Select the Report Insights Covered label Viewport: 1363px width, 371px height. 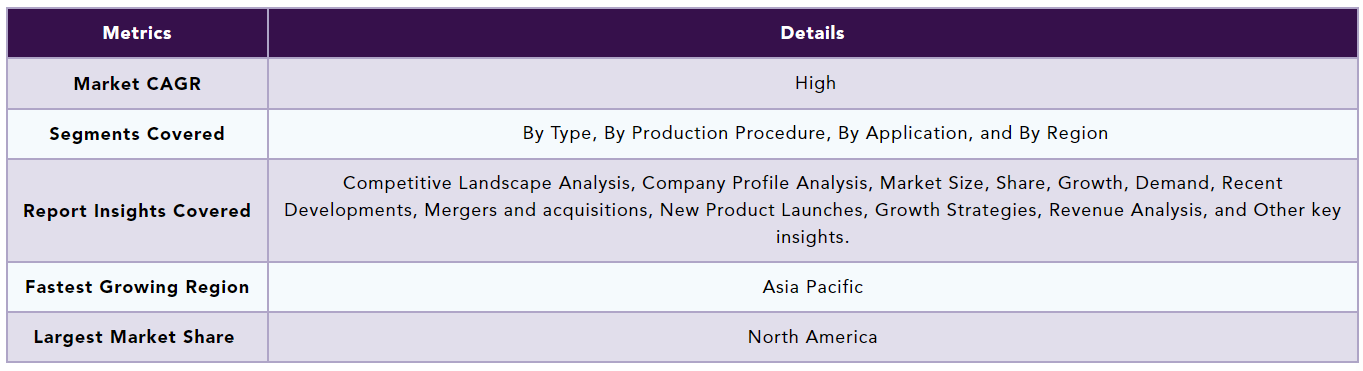point(137,211)
